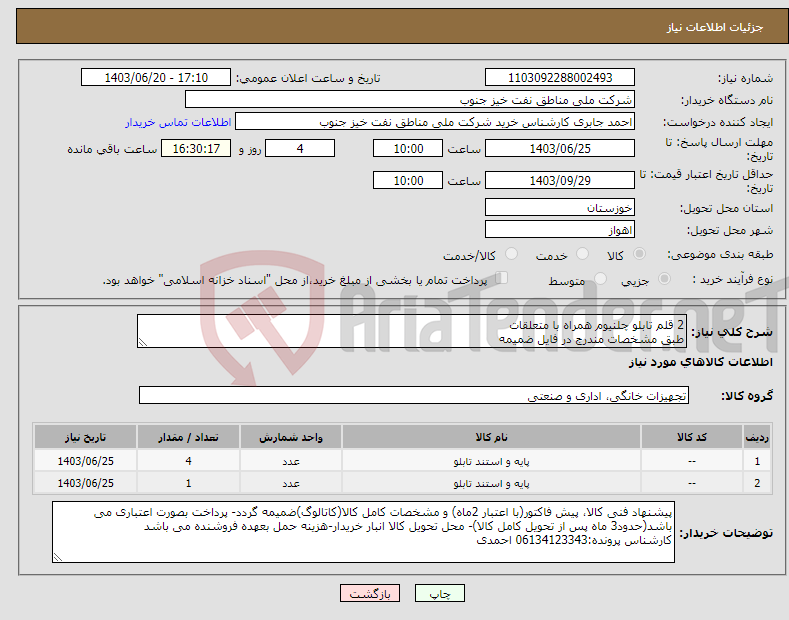Open the اطلاعات تماس خریدار link

[178, 122]
